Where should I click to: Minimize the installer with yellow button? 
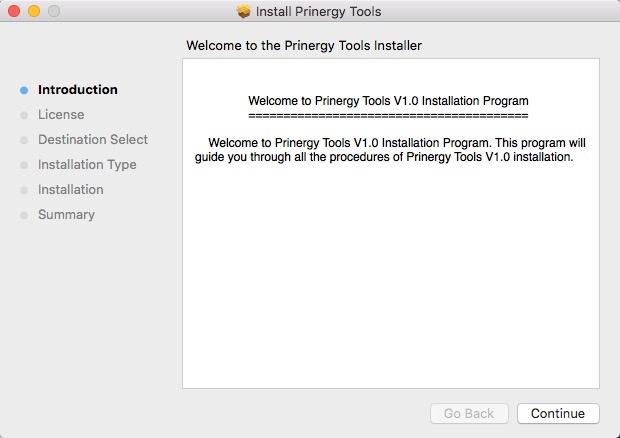pyautogui.click(x=33, y=12)
